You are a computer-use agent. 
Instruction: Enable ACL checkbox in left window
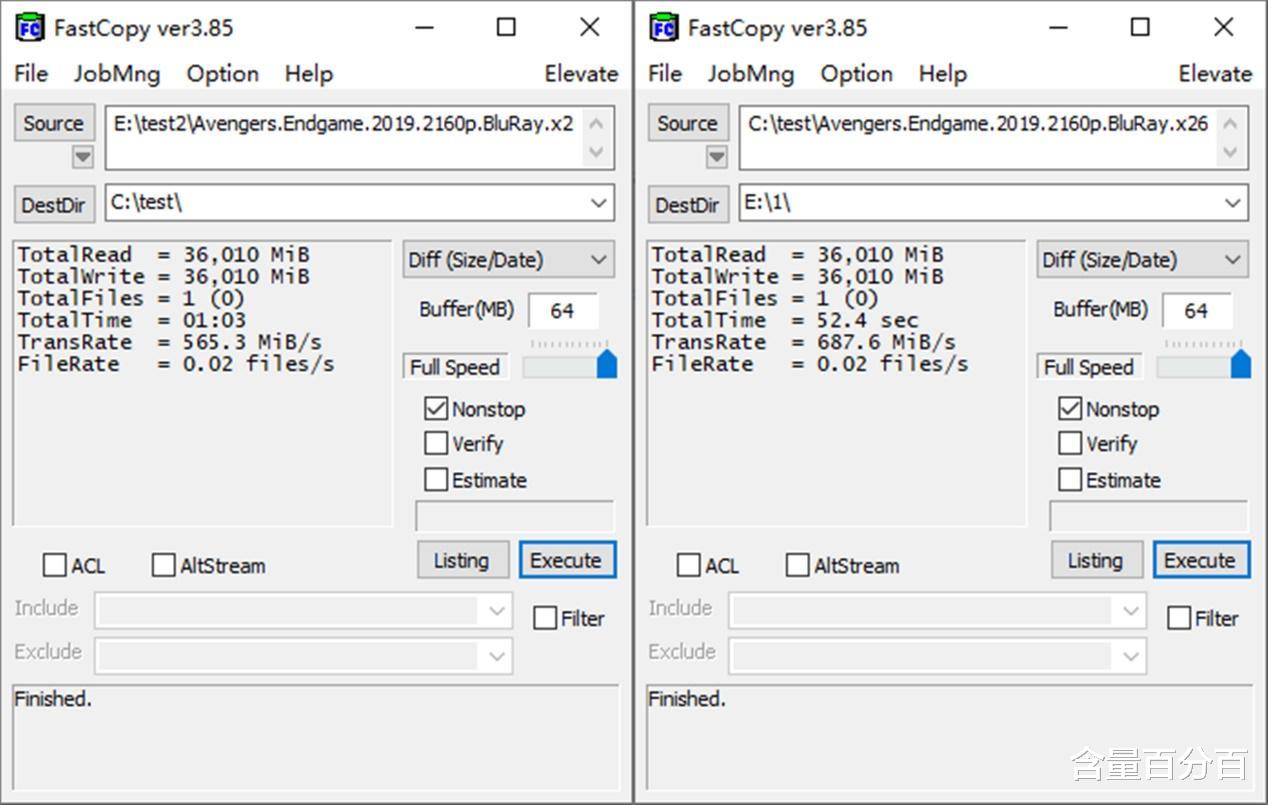point(54,565)
